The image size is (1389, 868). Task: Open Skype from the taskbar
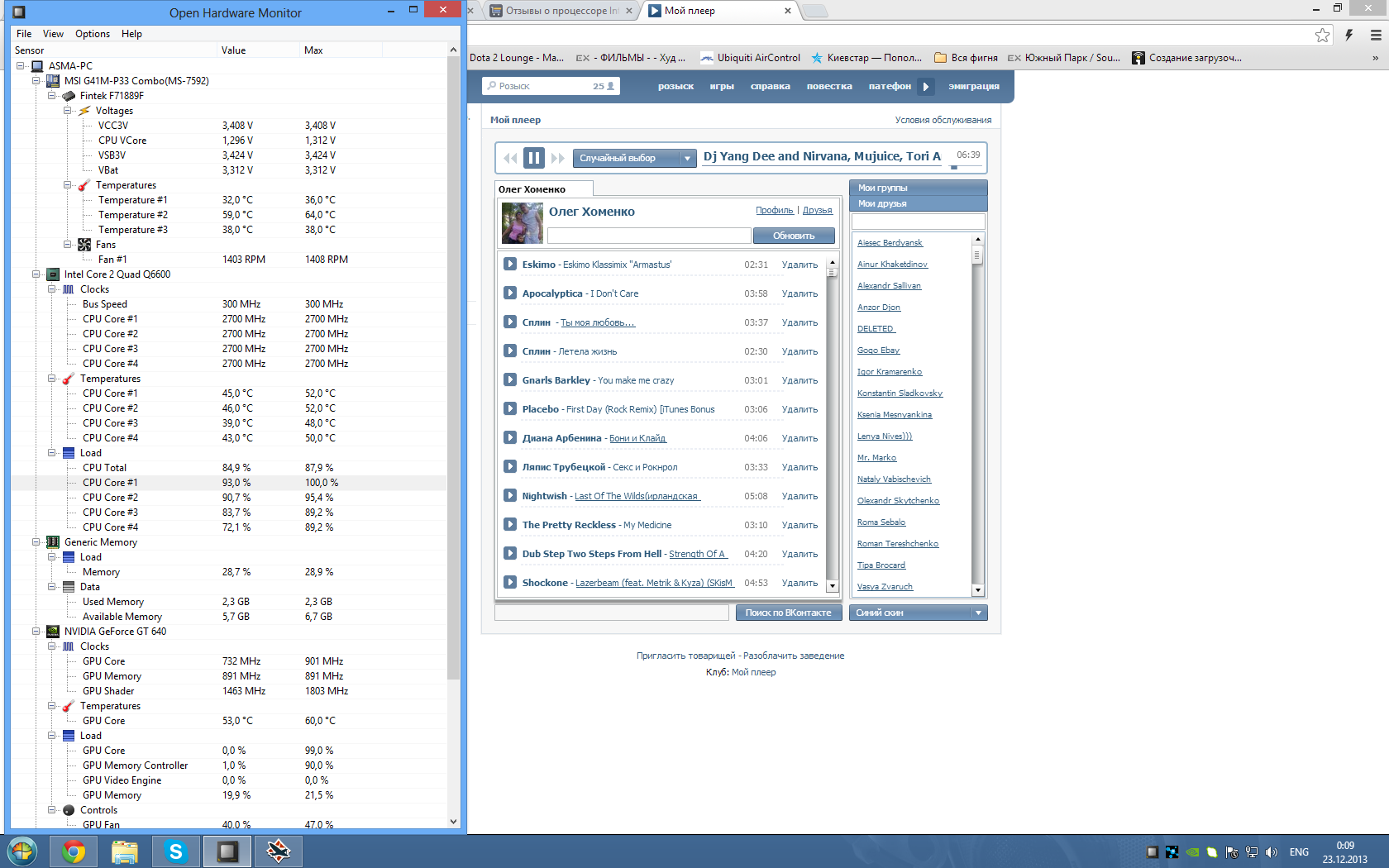(x=176, y=851)
